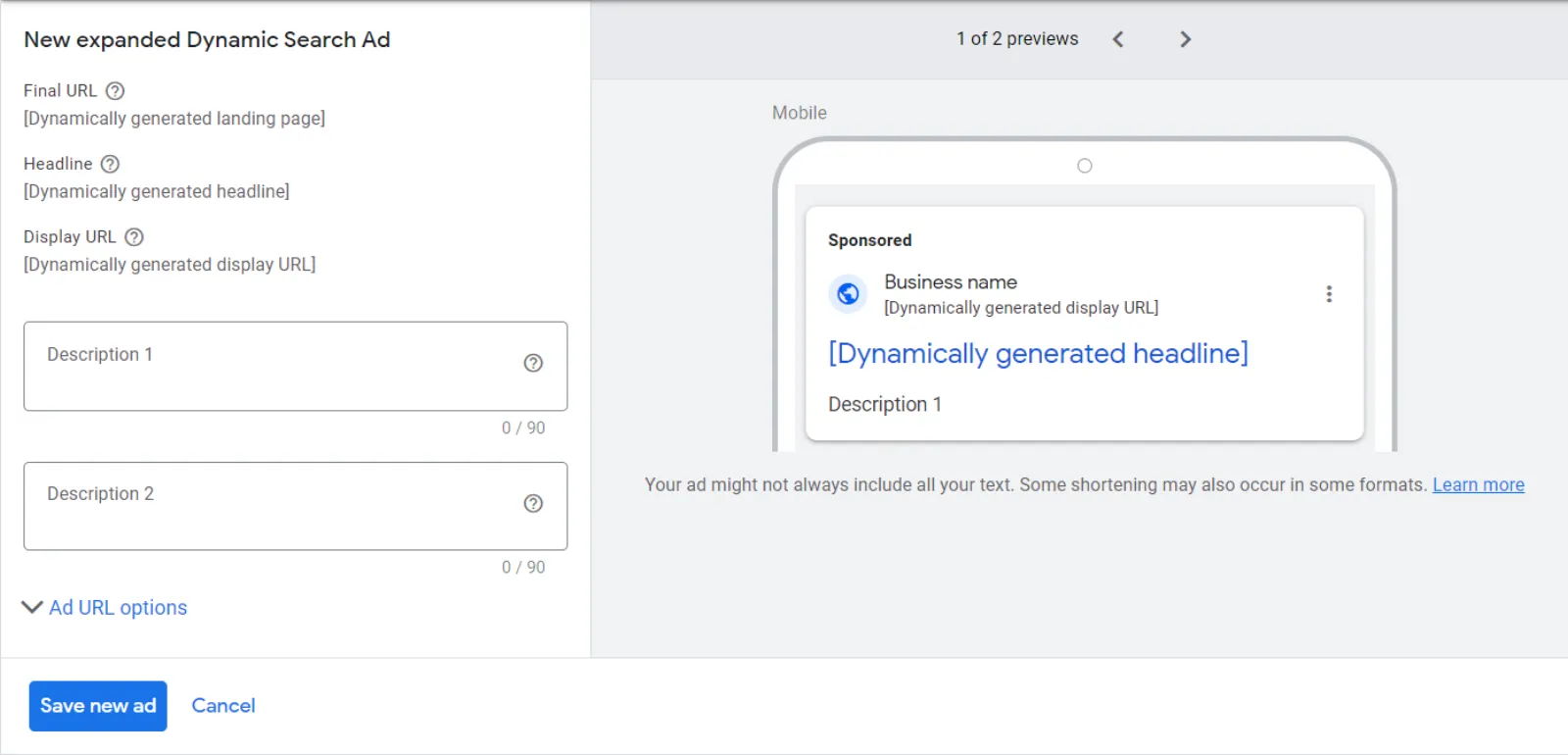
Task: Go to the previous ad preview
Action: pos(1118,39)
